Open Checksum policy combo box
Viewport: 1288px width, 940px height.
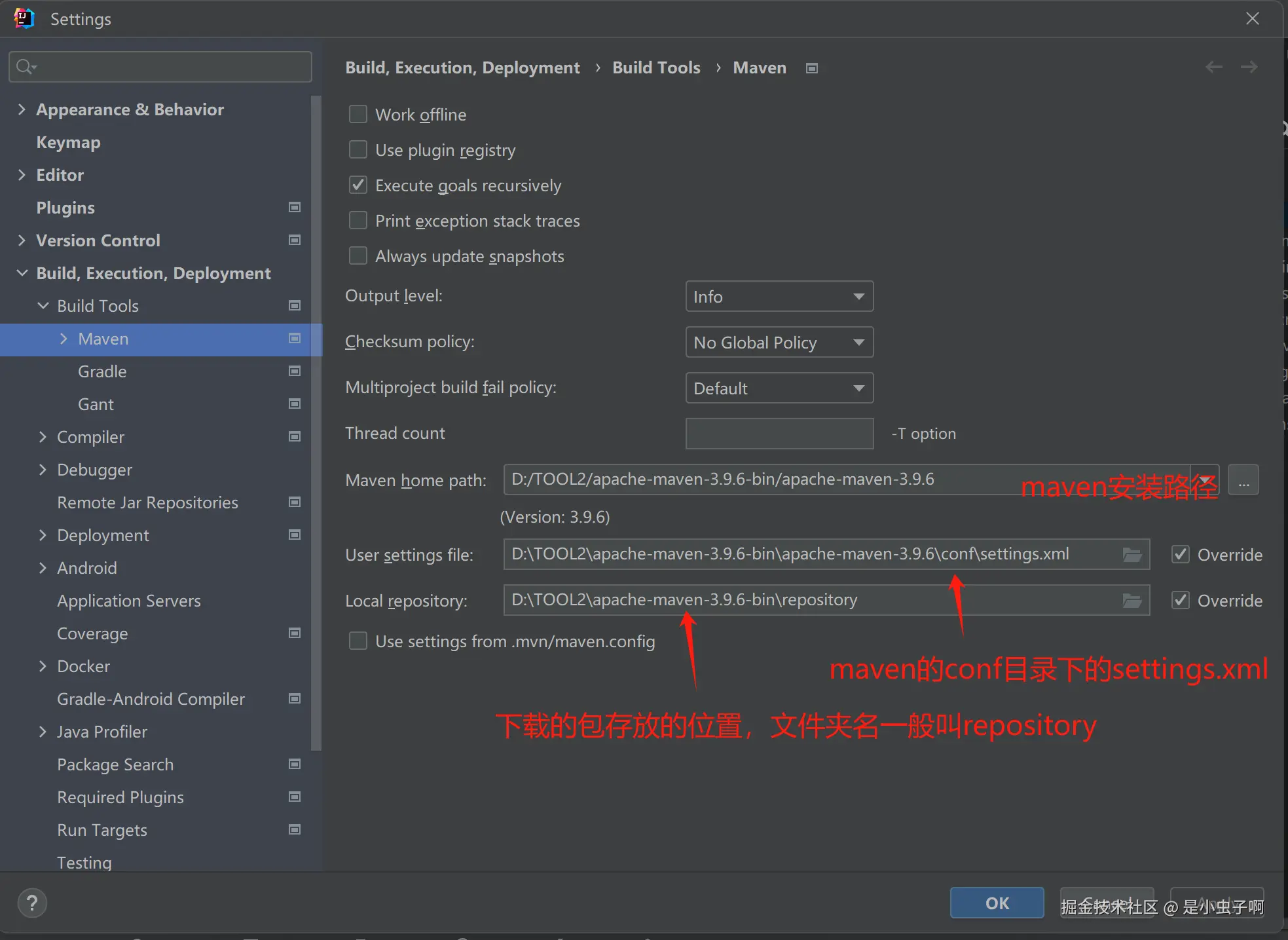pos(779,343)
